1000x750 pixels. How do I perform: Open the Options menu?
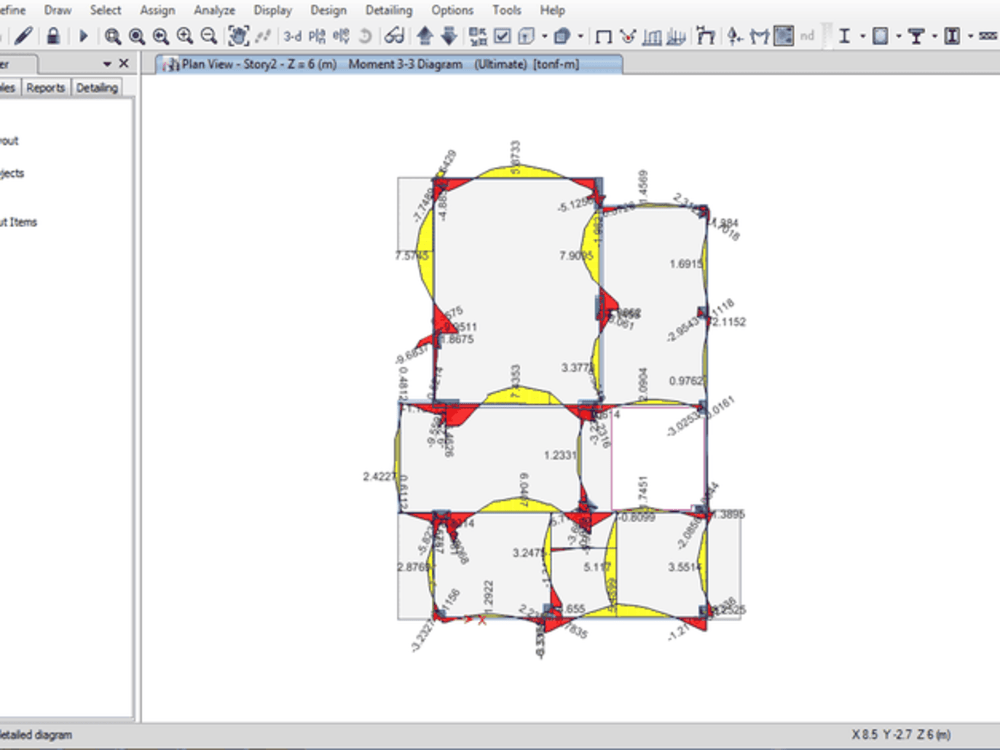(452, 10)
